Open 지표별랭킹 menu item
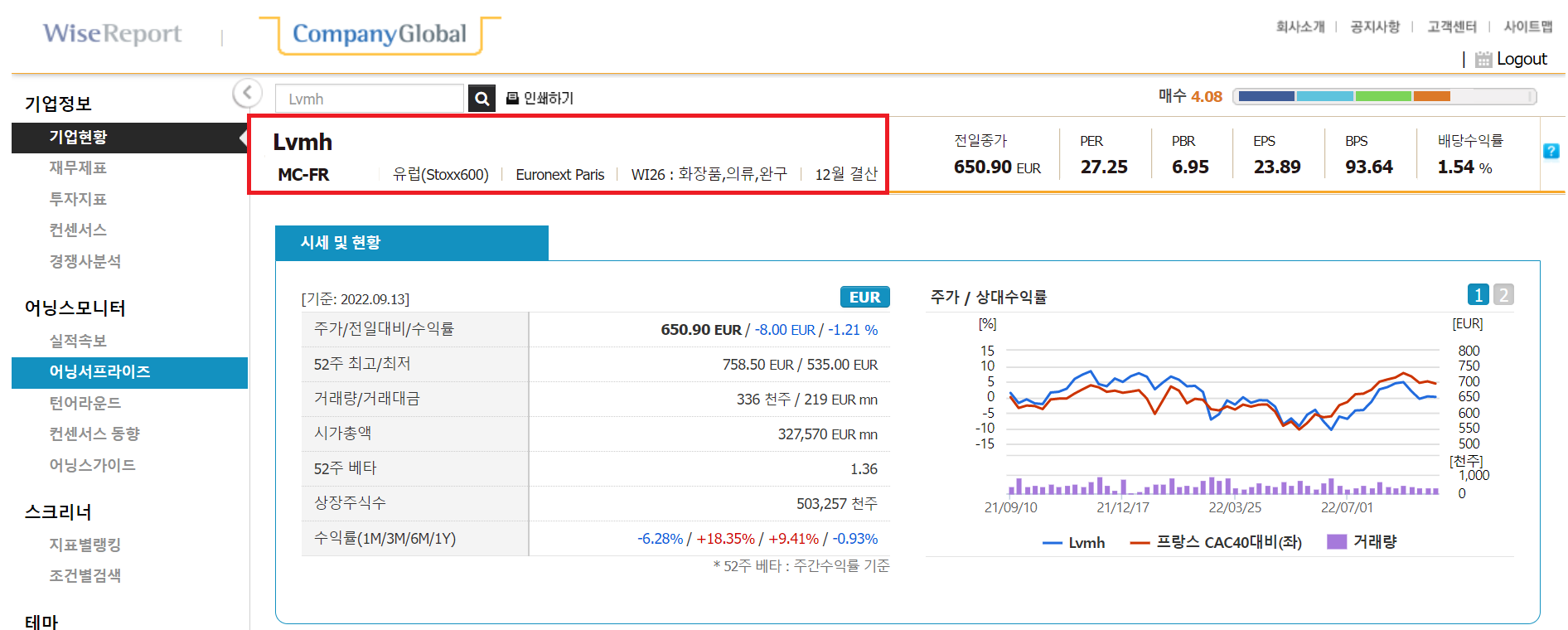The image size is (1568, 630). (x=85, y=545)
